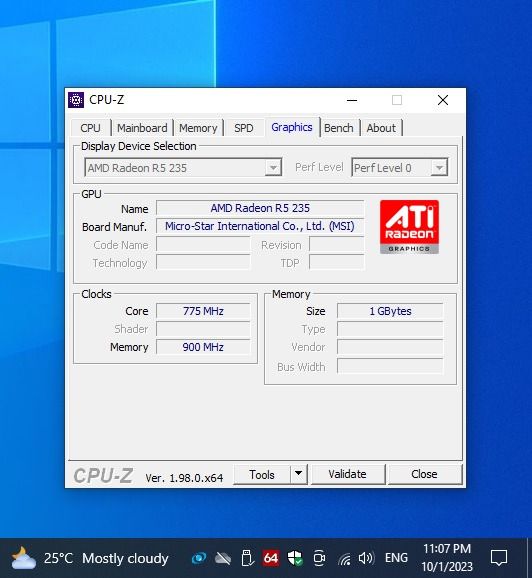Click the safely remove USB hardware icon
The height and width of the screenshot is (578, 532).
247,558
